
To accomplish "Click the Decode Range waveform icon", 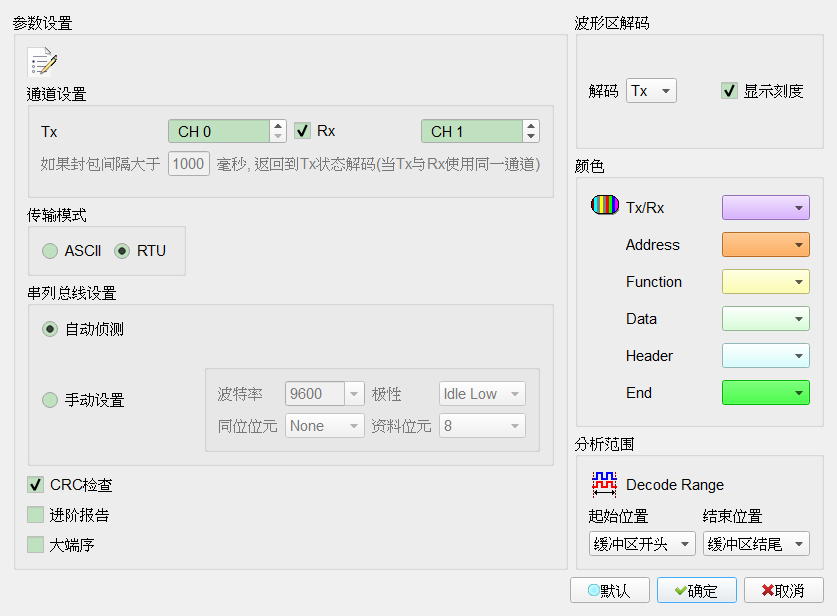I will pyautogui.click(x=604, y=484).
